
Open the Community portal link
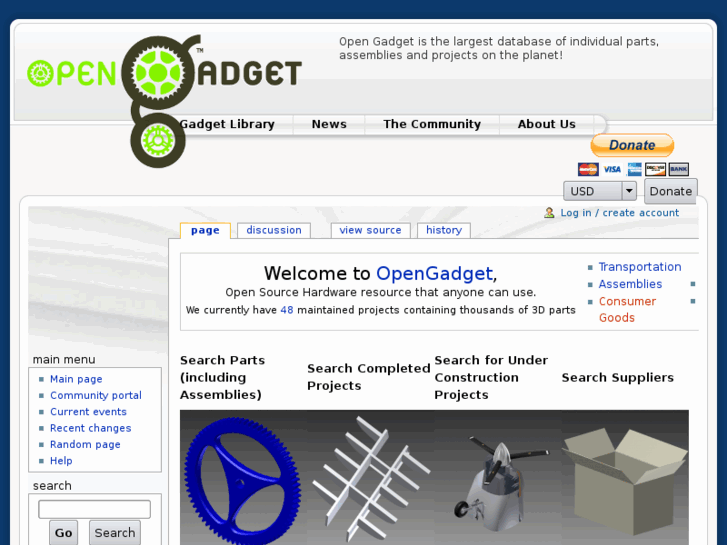(96, 395)
